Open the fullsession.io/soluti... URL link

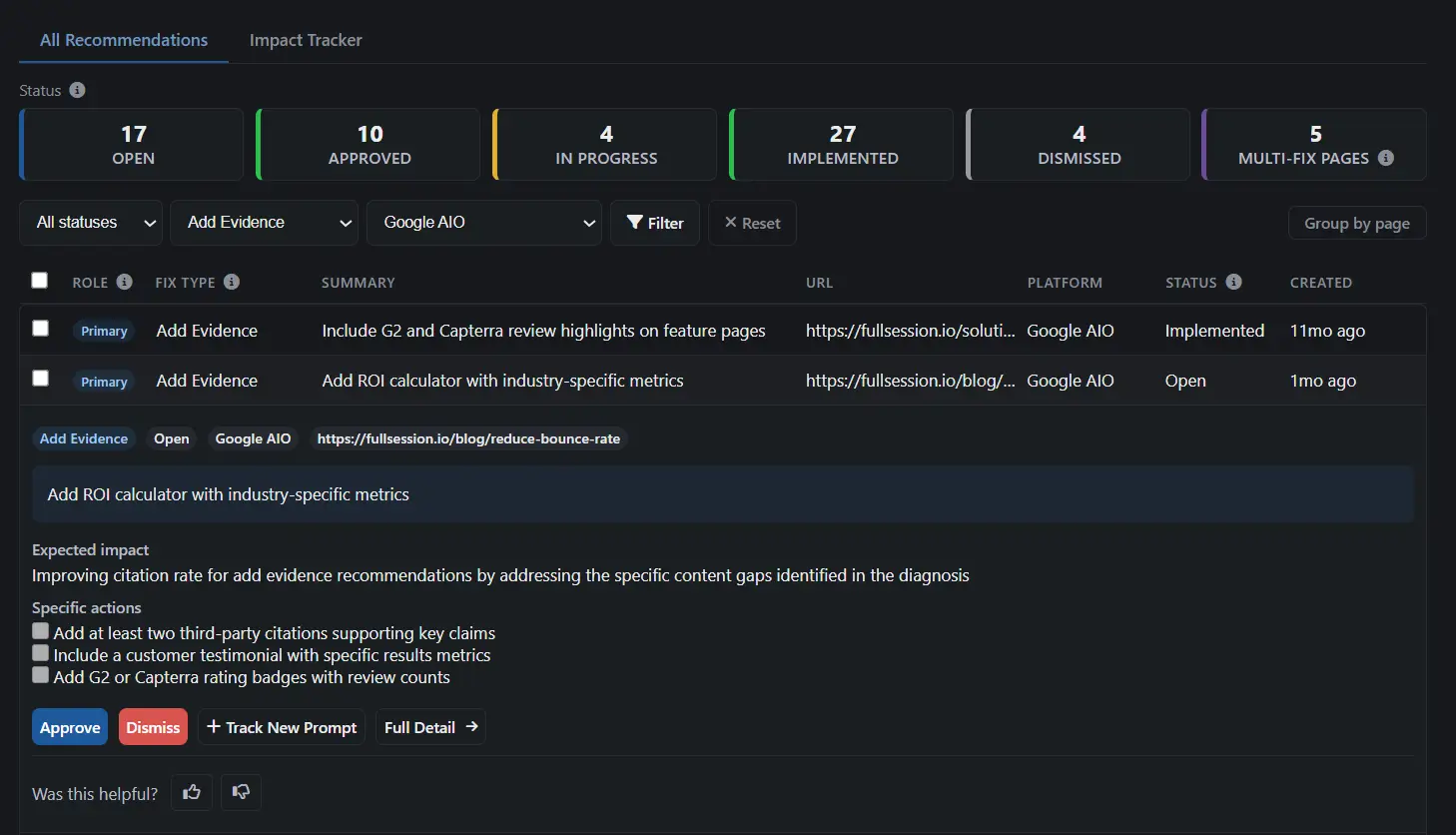tap(911, 331)
